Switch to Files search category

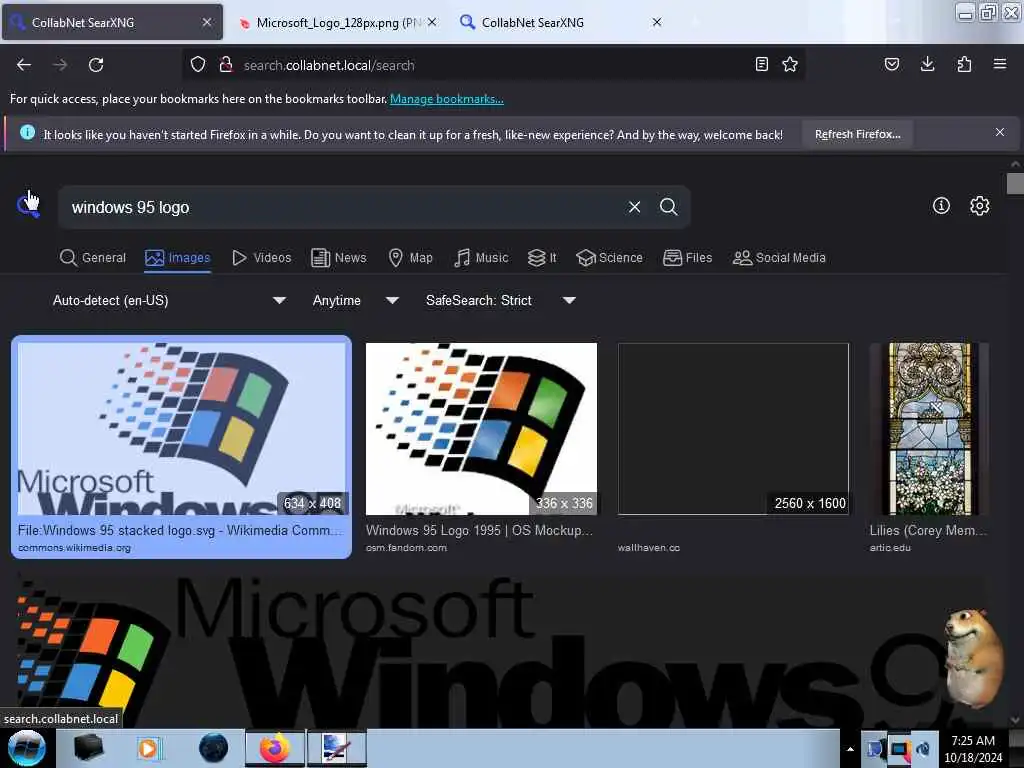point(688,258)
